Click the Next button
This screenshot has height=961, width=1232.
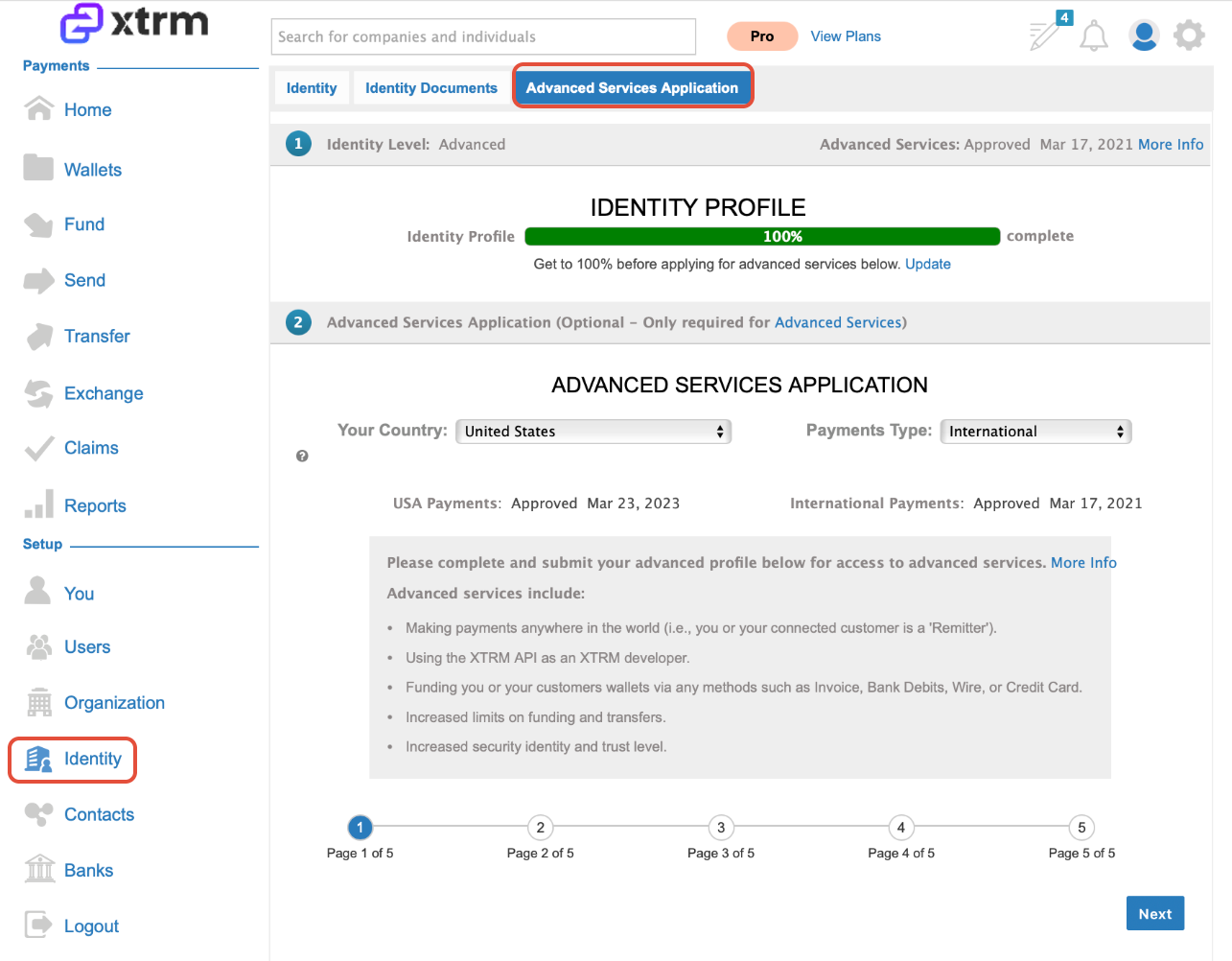(1155, 913)
